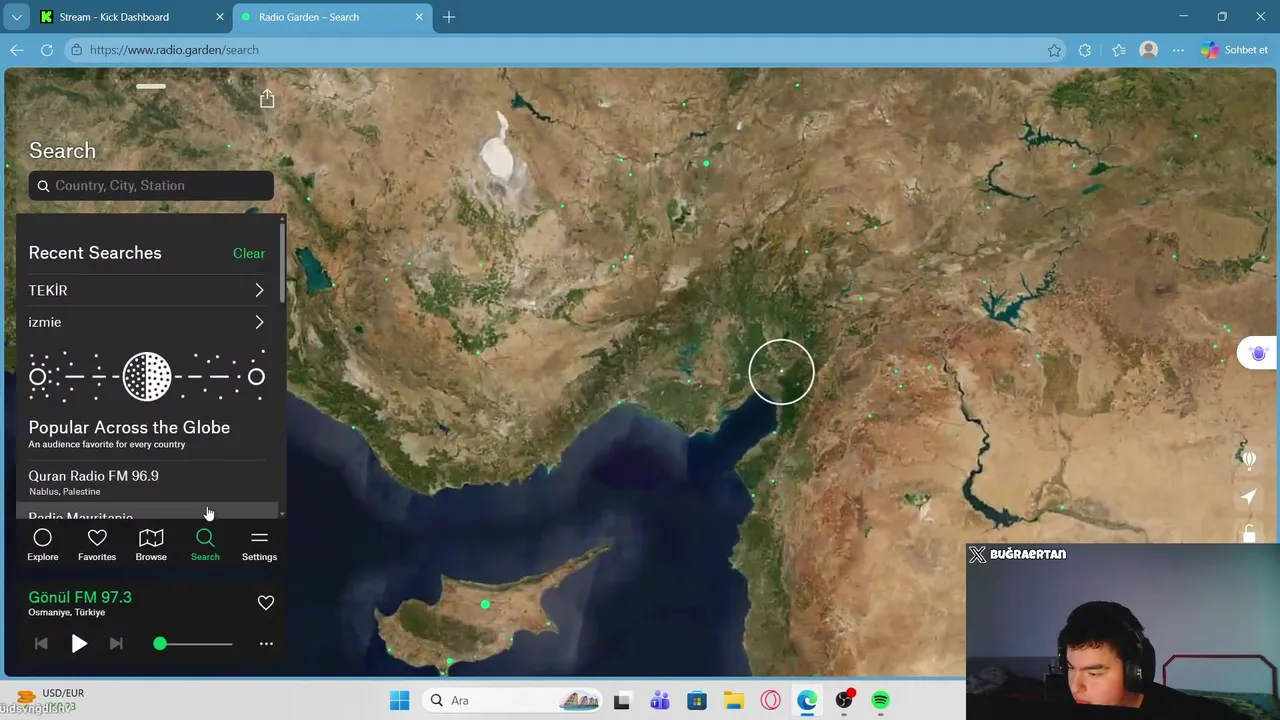The height and width of the screenshot is (720, 1280).
Task: Open Microsoft Teams from the taskbar
Action: click(x=659, y=700)
